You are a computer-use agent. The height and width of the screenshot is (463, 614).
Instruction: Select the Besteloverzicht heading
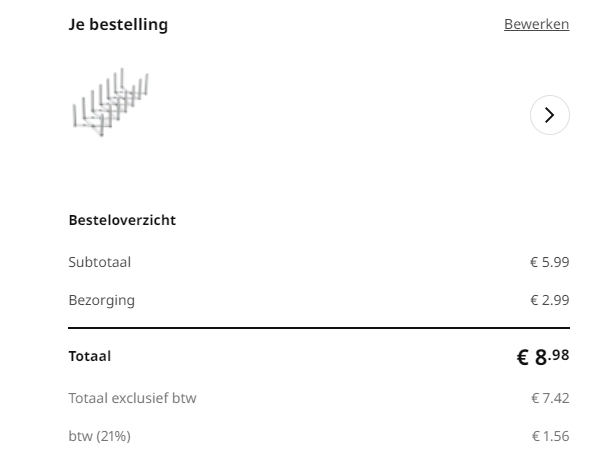[x=122, y=220]
